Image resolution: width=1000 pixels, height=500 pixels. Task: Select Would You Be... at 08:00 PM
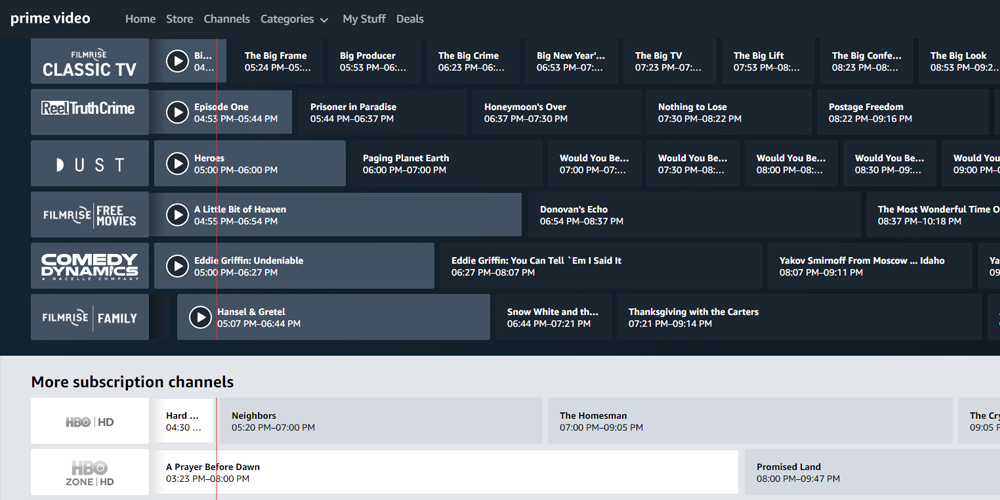[791, 163]
